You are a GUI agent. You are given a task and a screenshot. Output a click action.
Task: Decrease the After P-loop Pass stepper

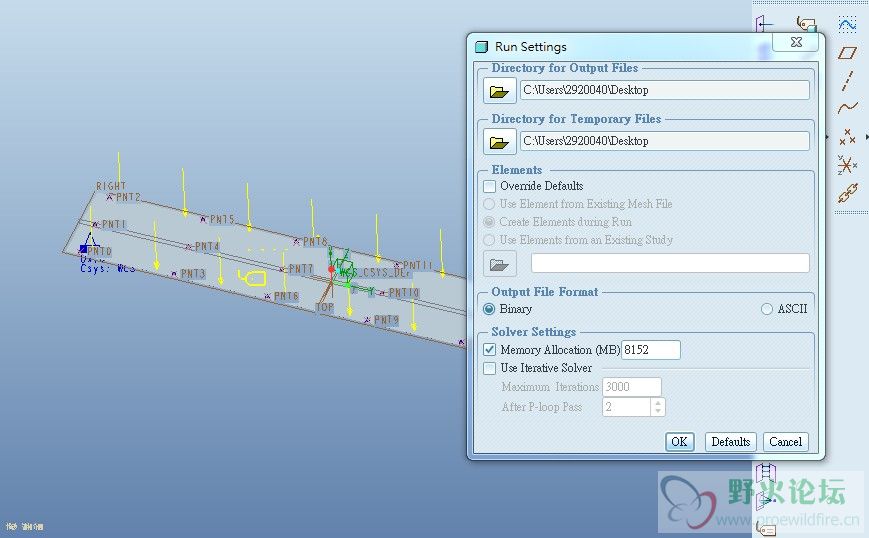(658, 412)
